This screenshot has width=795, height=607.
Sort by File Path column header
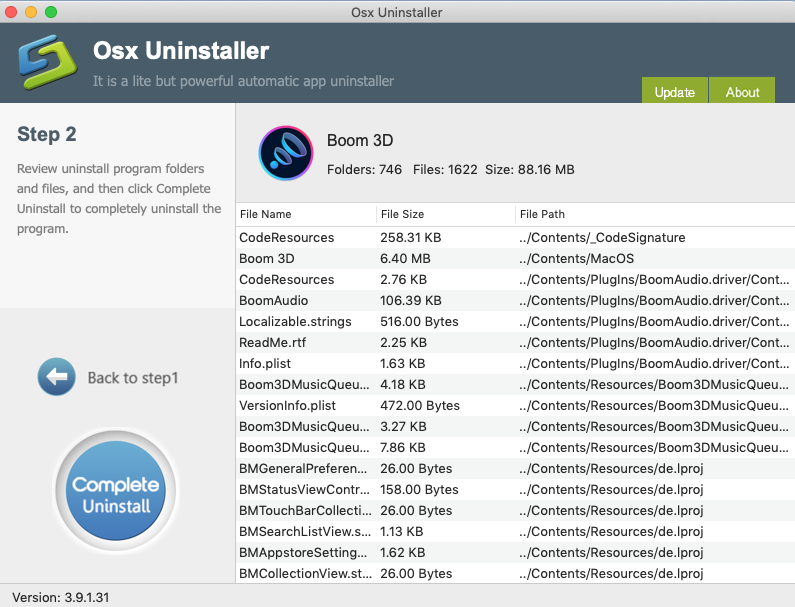(x=542, y=214)
